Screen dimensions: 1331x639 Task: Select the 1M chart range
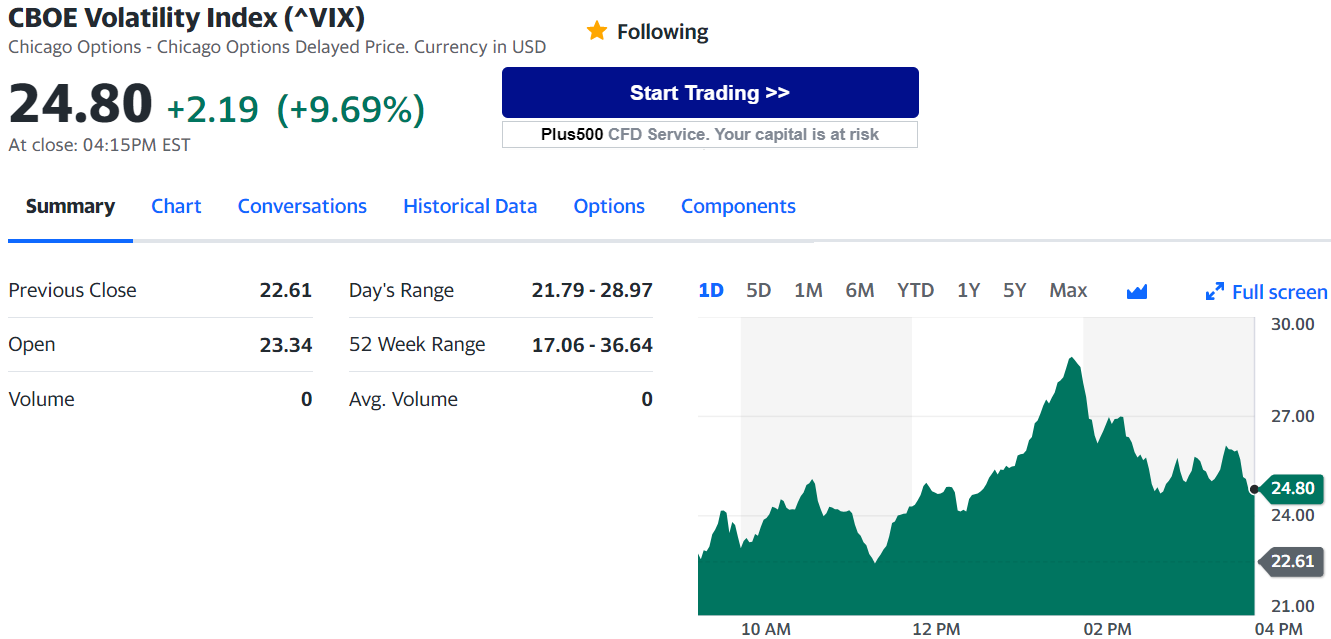808,290
